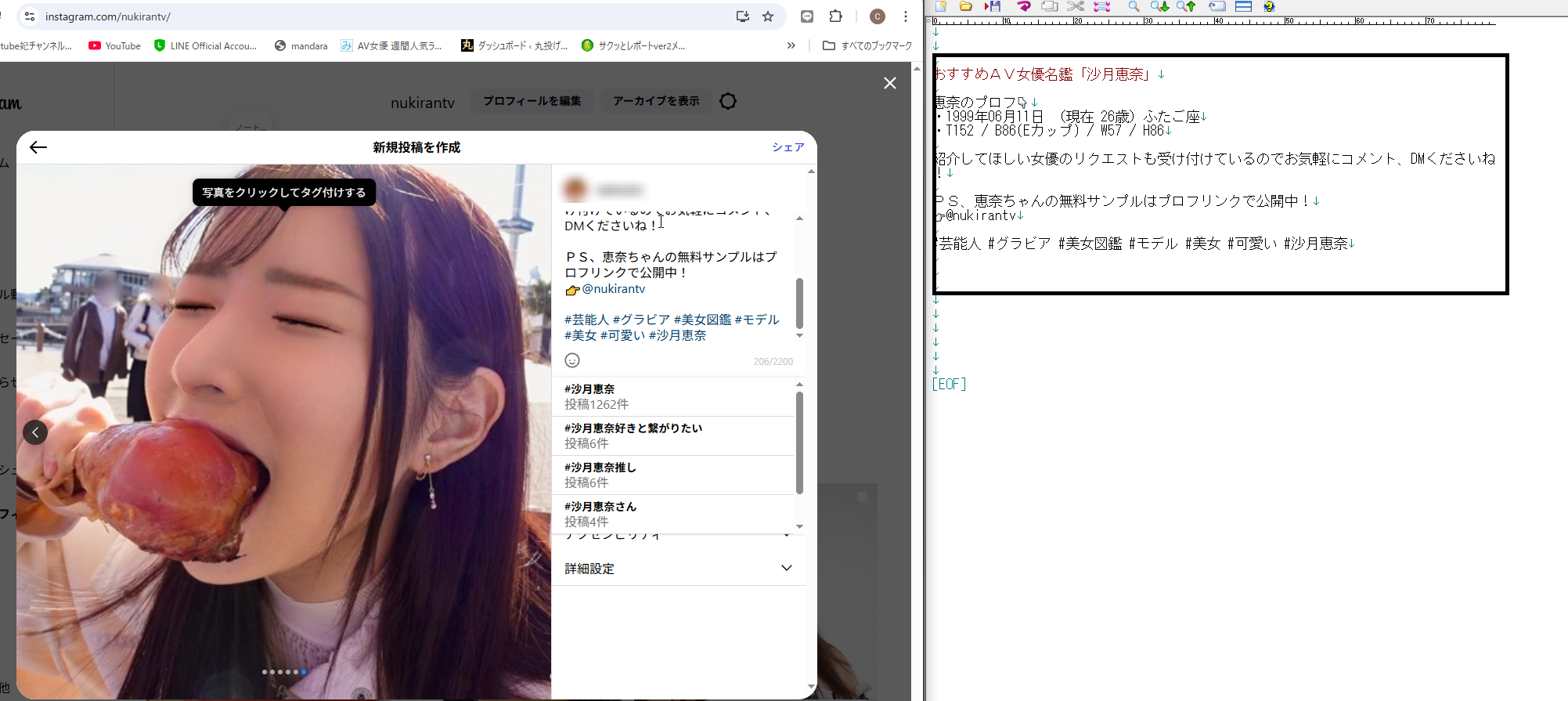
Task: Expand the 詳細設定 section
Action: click(786, 568)
